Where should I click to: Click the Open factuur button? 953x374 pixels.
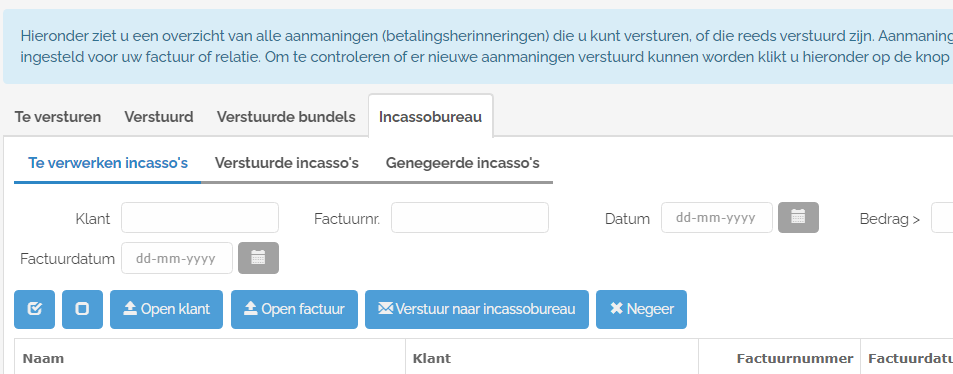click(x=294, y=310)
